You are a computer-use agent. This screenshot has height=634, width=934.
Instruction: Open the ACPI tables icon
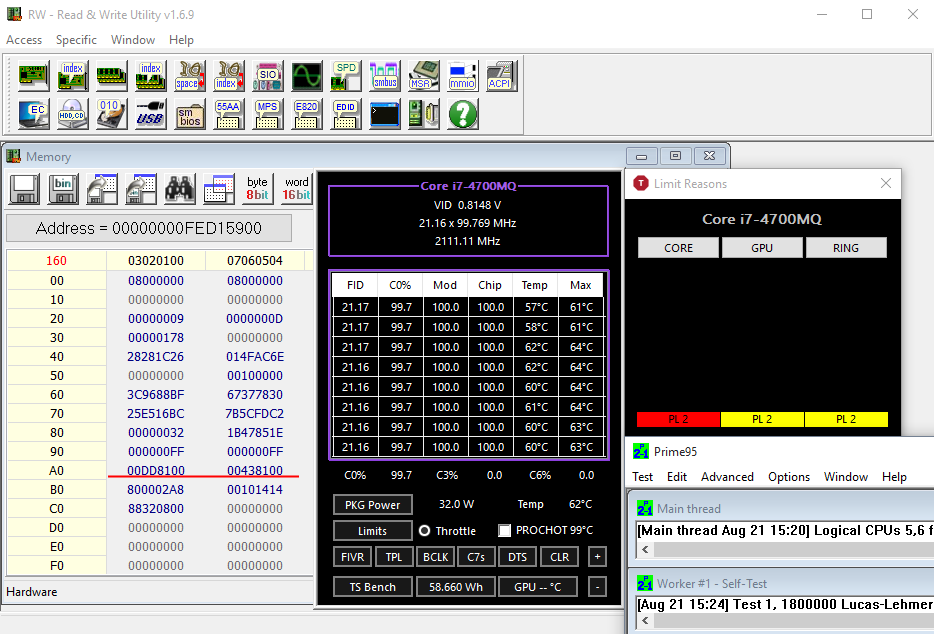(501, 75)
